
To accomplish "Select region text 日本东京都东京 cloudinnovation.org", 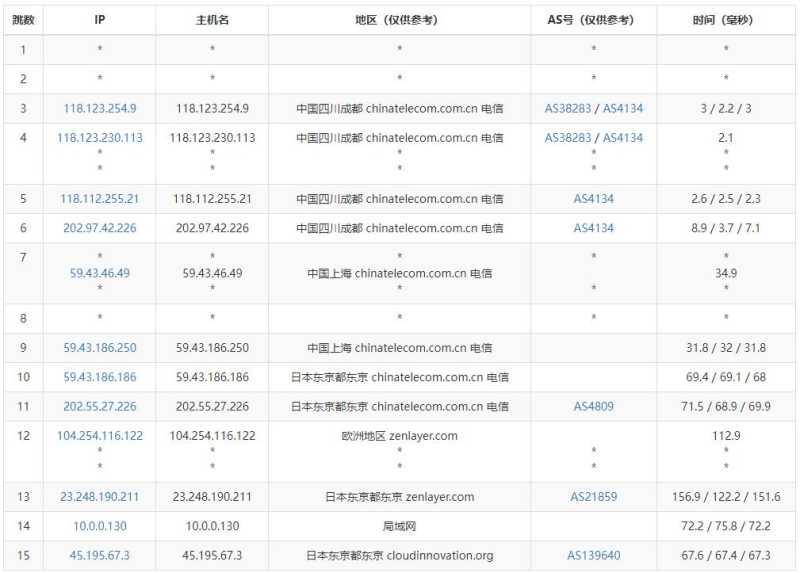I will [x=399, y=555].
